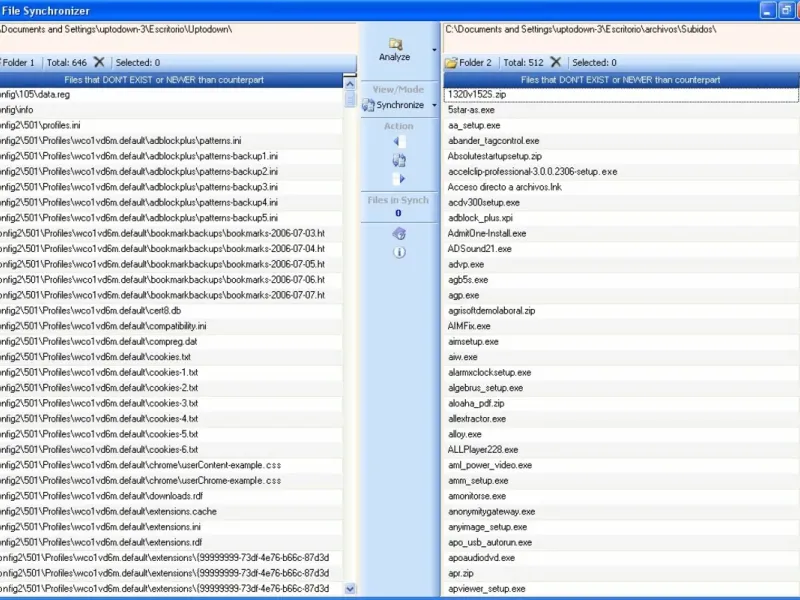Click the copy-to-right arrow action icon

pos(398,179)
